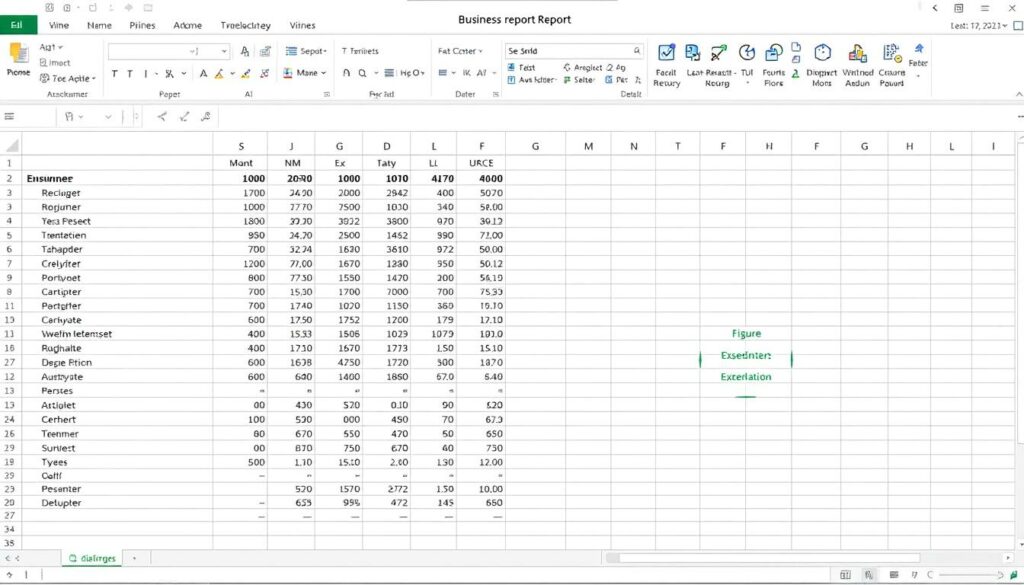Click the increase font size icon
1024x585 pixels.
pyautogui.click(x=245, y=51)
